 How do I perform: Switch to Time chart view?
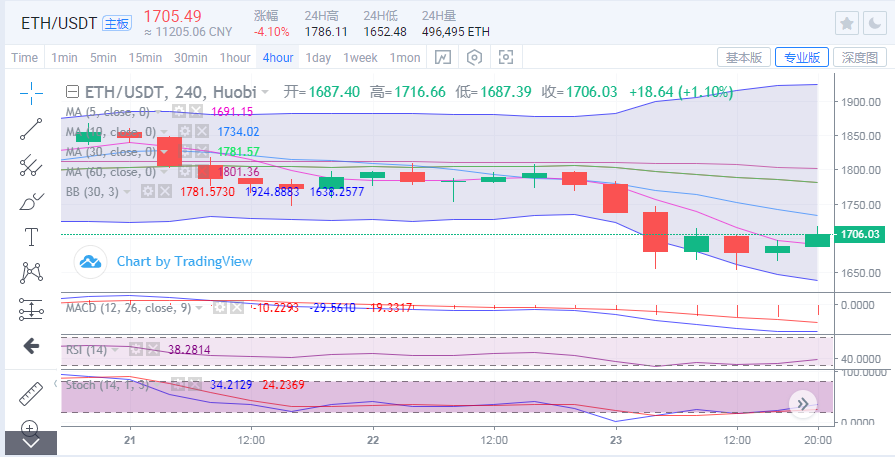(x=25, y=58)
